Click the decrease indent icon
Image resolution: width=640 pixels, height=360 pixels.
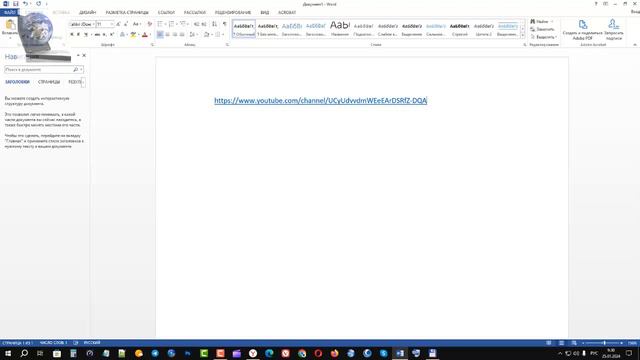pos(196,24)
